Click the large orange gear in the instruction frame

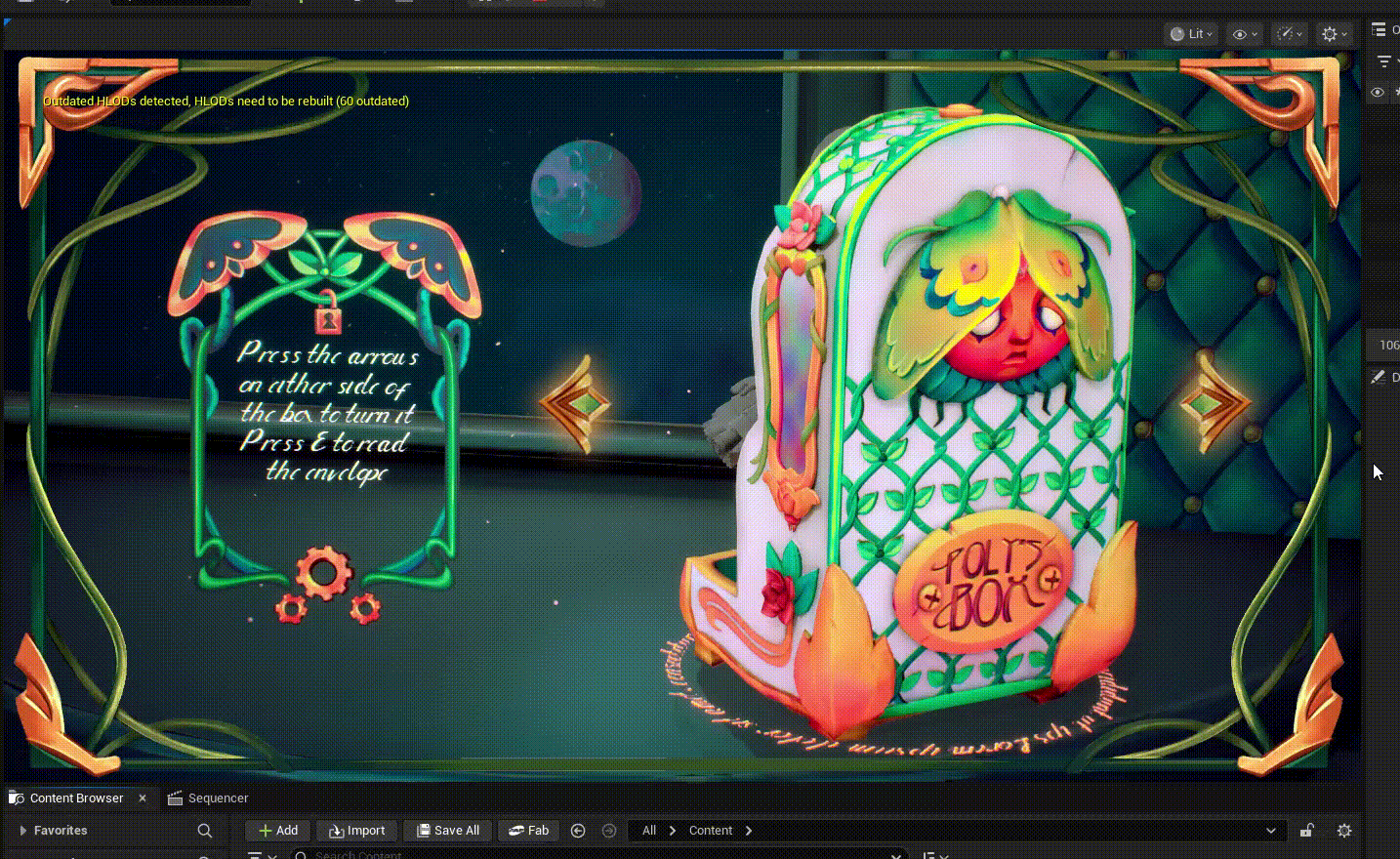coord(323,573)
